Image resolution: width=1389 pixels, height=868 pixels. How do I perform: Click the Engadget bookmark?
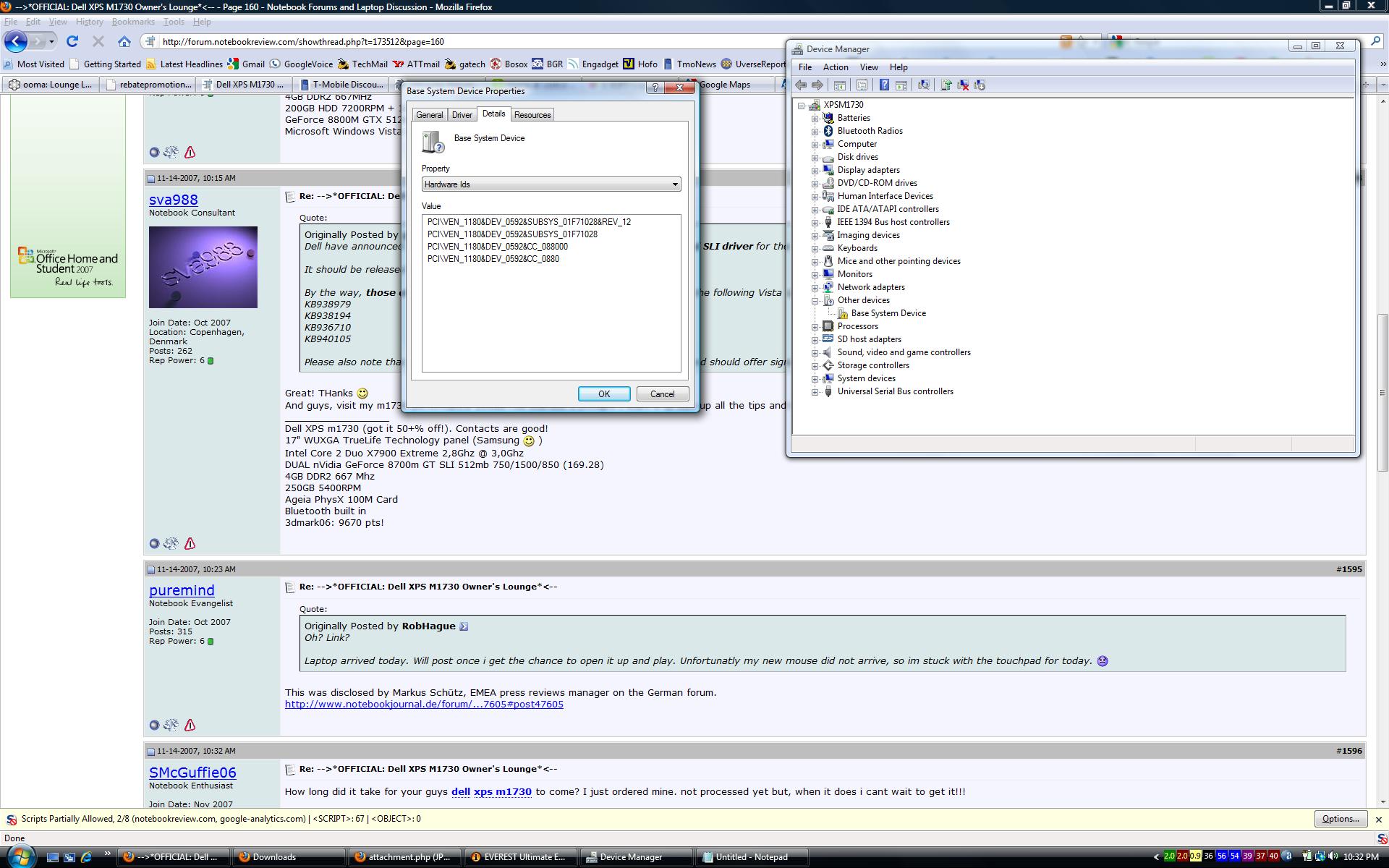(x=592, y=64)
